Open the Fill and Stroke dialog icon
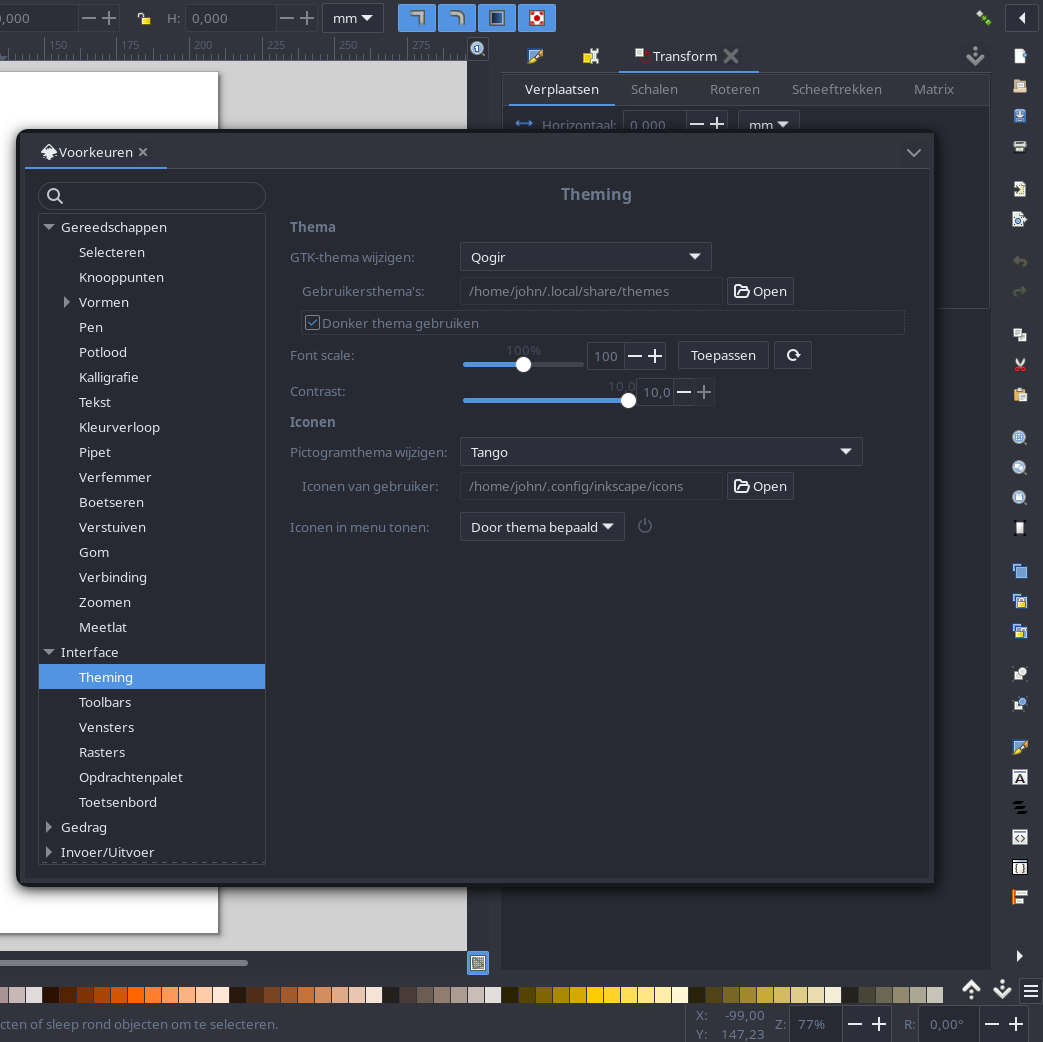This screenshot has height=1042, width=1043. pyautogui.click(x=1020, y=747)
